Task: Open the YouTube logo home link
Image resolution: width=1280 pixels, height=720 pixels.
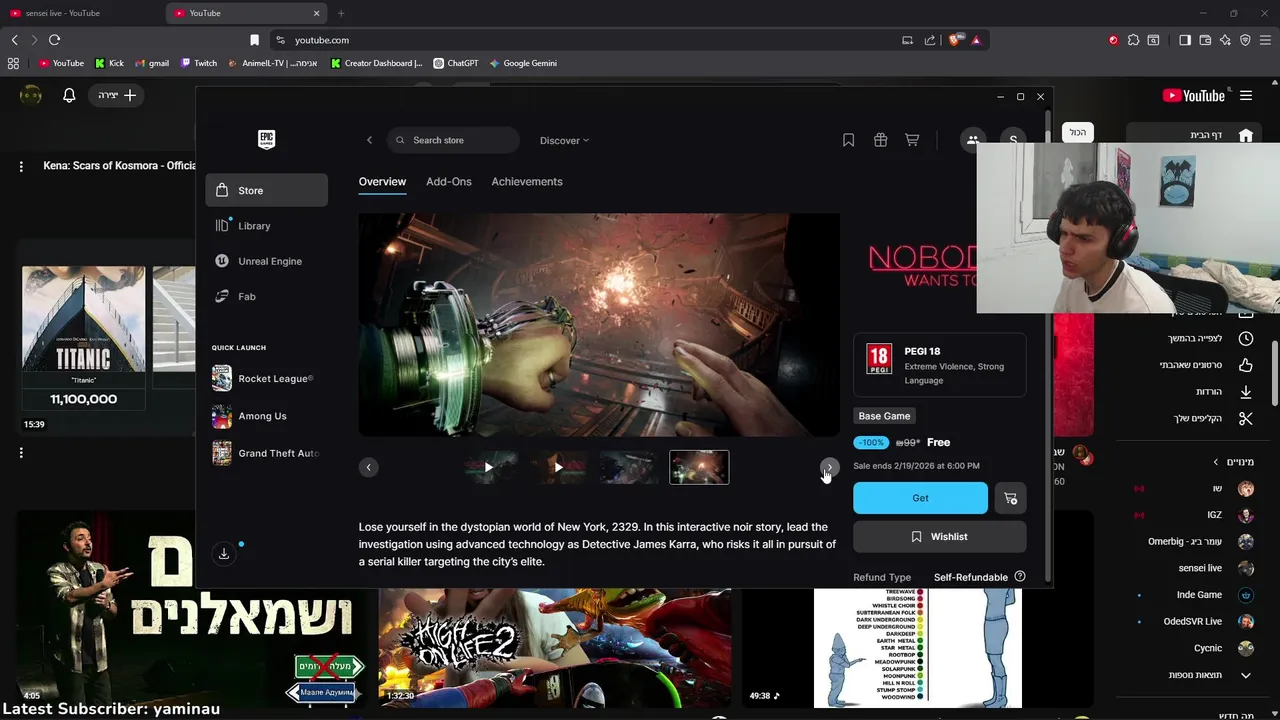Action: tap(1194, 96)
